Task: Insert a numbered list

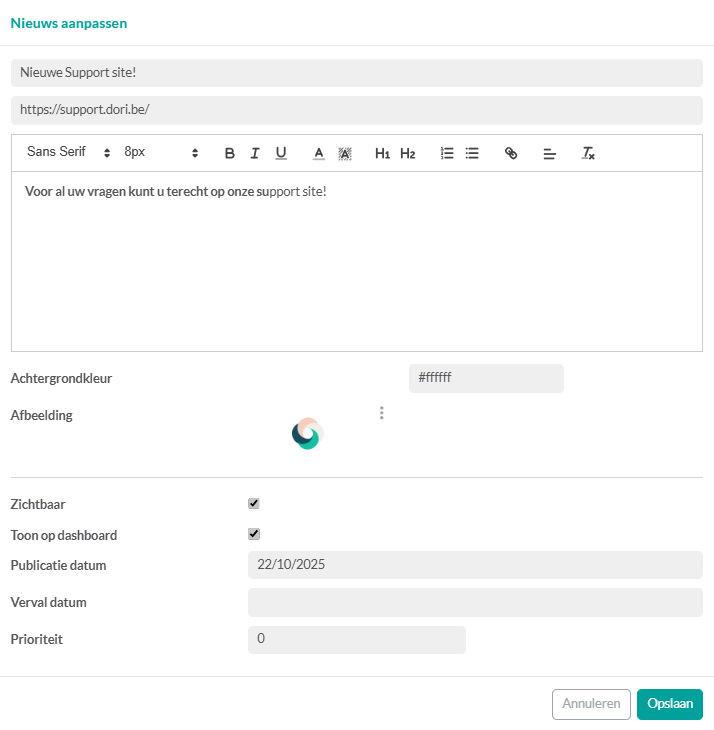Action: click(447, 153)
